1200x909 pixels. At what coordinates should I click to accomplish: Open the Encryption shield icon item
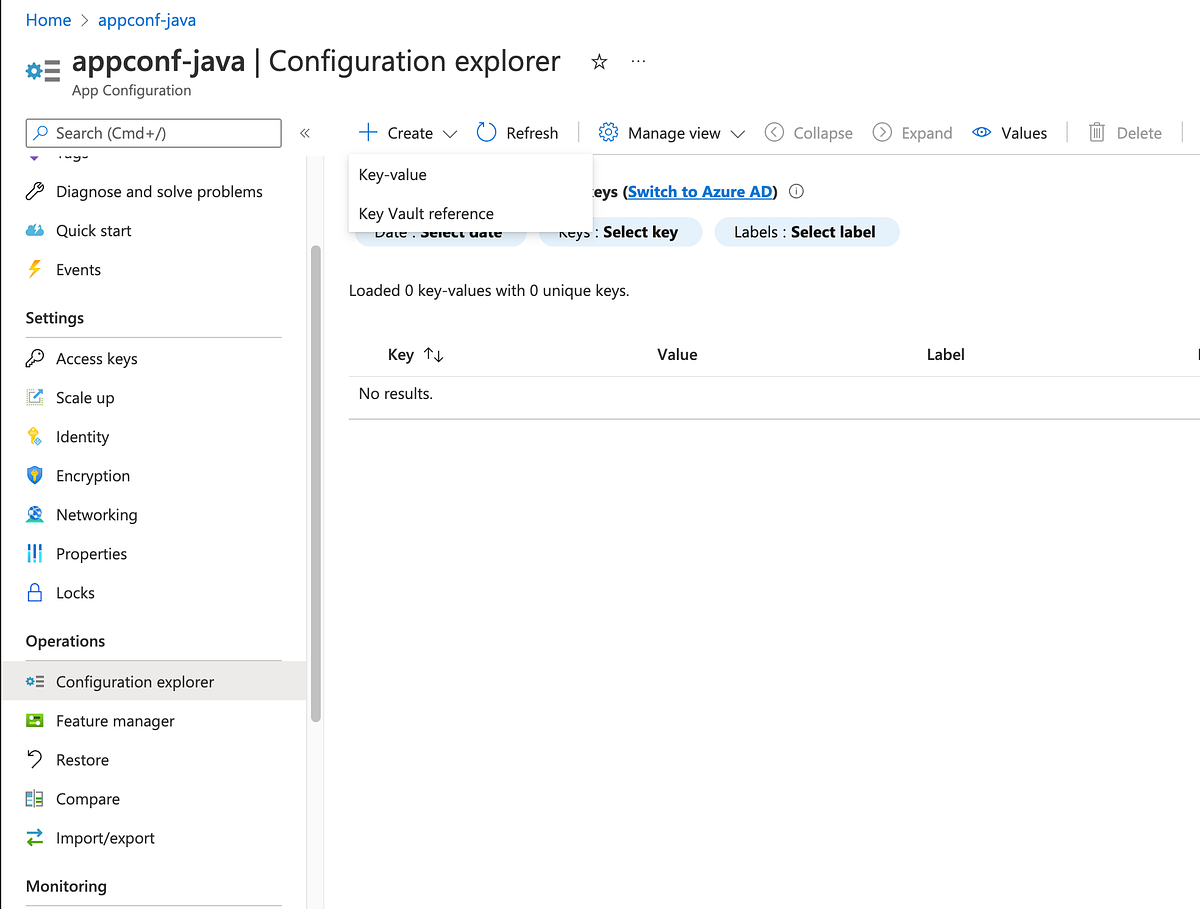coord(35,476)
